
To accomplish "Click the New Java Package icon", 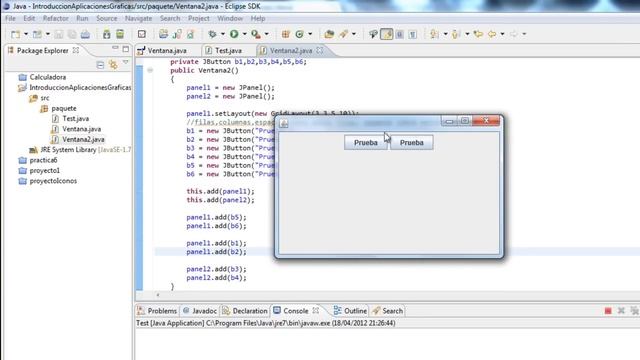I will (x=286, y=34).
